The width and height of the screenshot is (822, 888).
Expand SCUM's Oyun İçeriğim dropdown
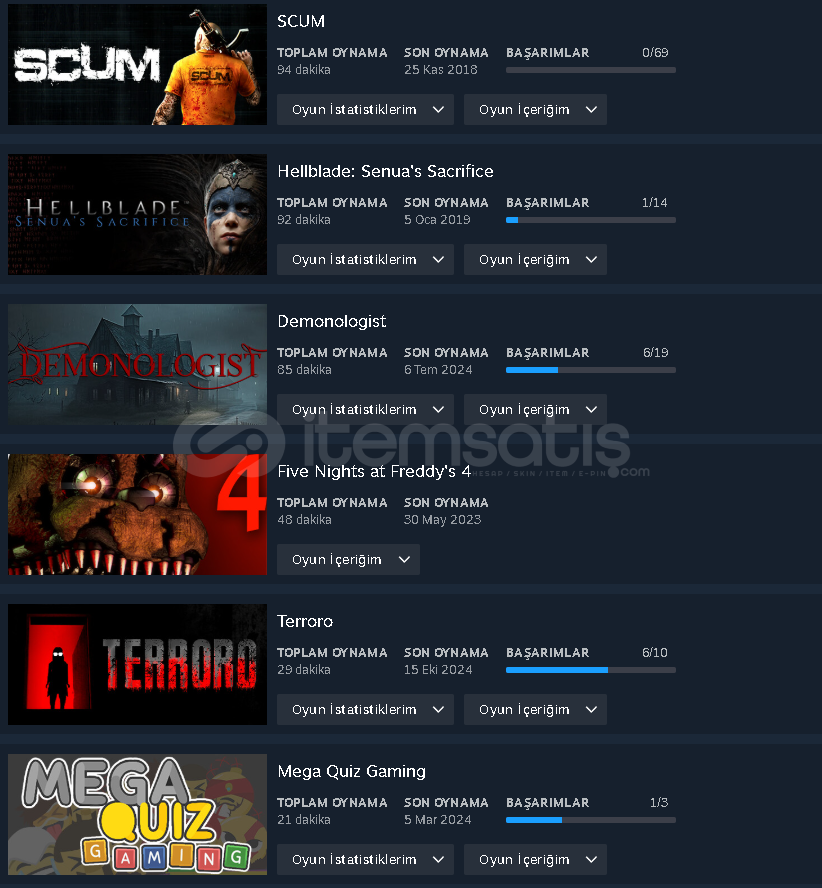[535, 110]
